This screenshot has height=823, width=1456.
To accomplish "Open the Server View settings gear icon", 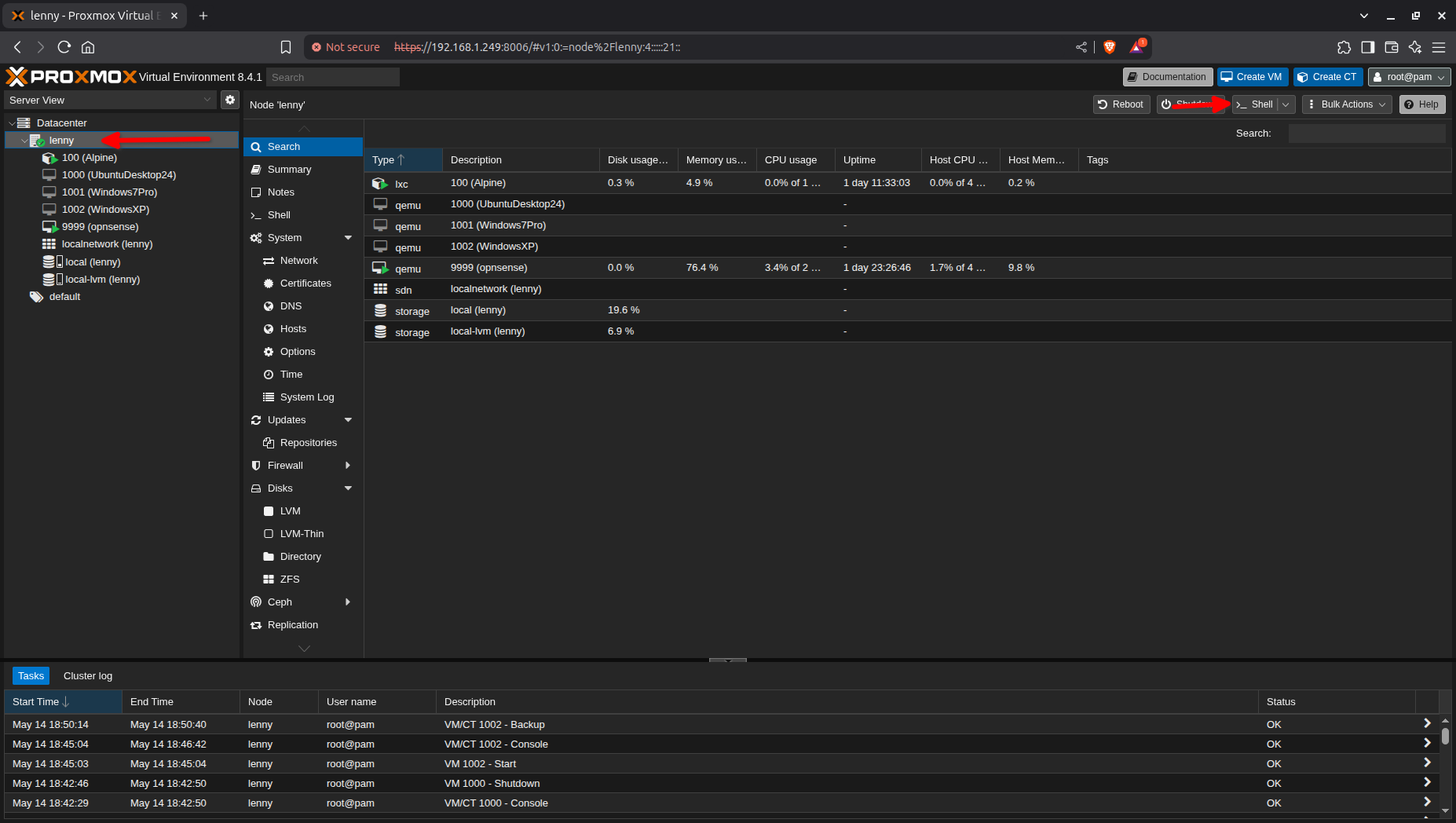I will tap(229, 100).
